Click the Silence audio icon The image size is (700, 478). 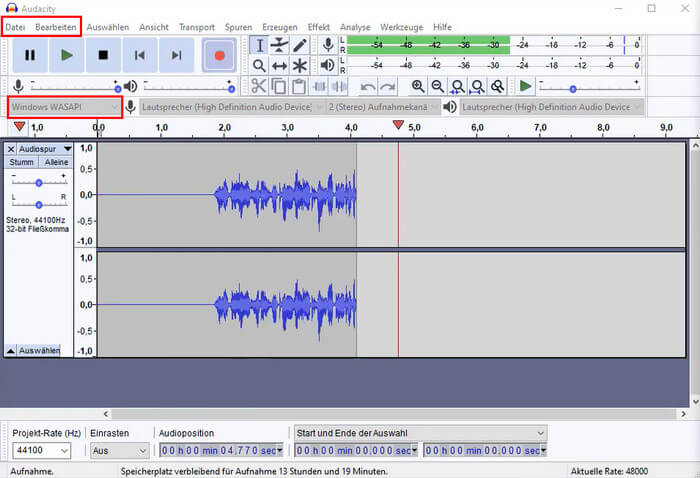(x=339, y=86)
